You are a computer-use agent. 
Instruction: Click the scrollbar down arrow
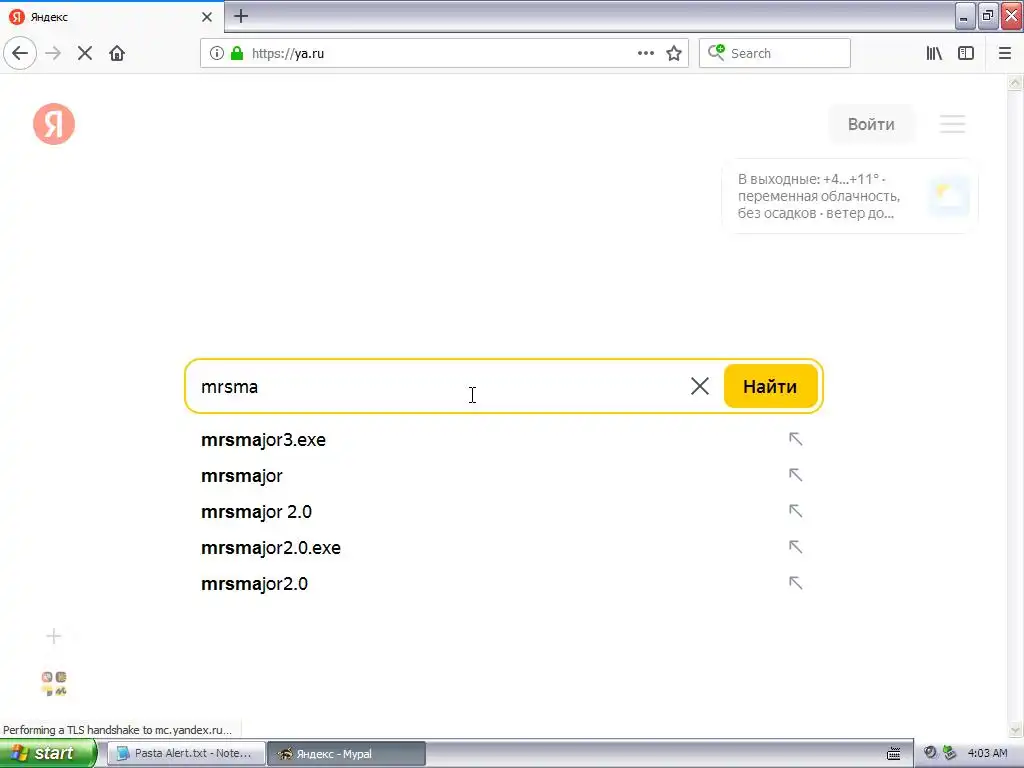(1015, 729)
